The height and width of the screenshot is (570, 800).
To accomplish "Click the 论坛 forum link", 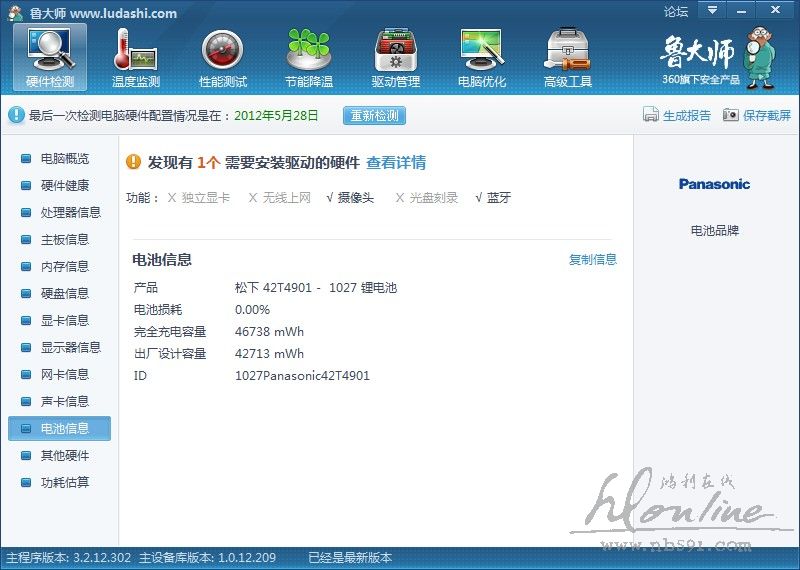I will click(x=676, y=11).
